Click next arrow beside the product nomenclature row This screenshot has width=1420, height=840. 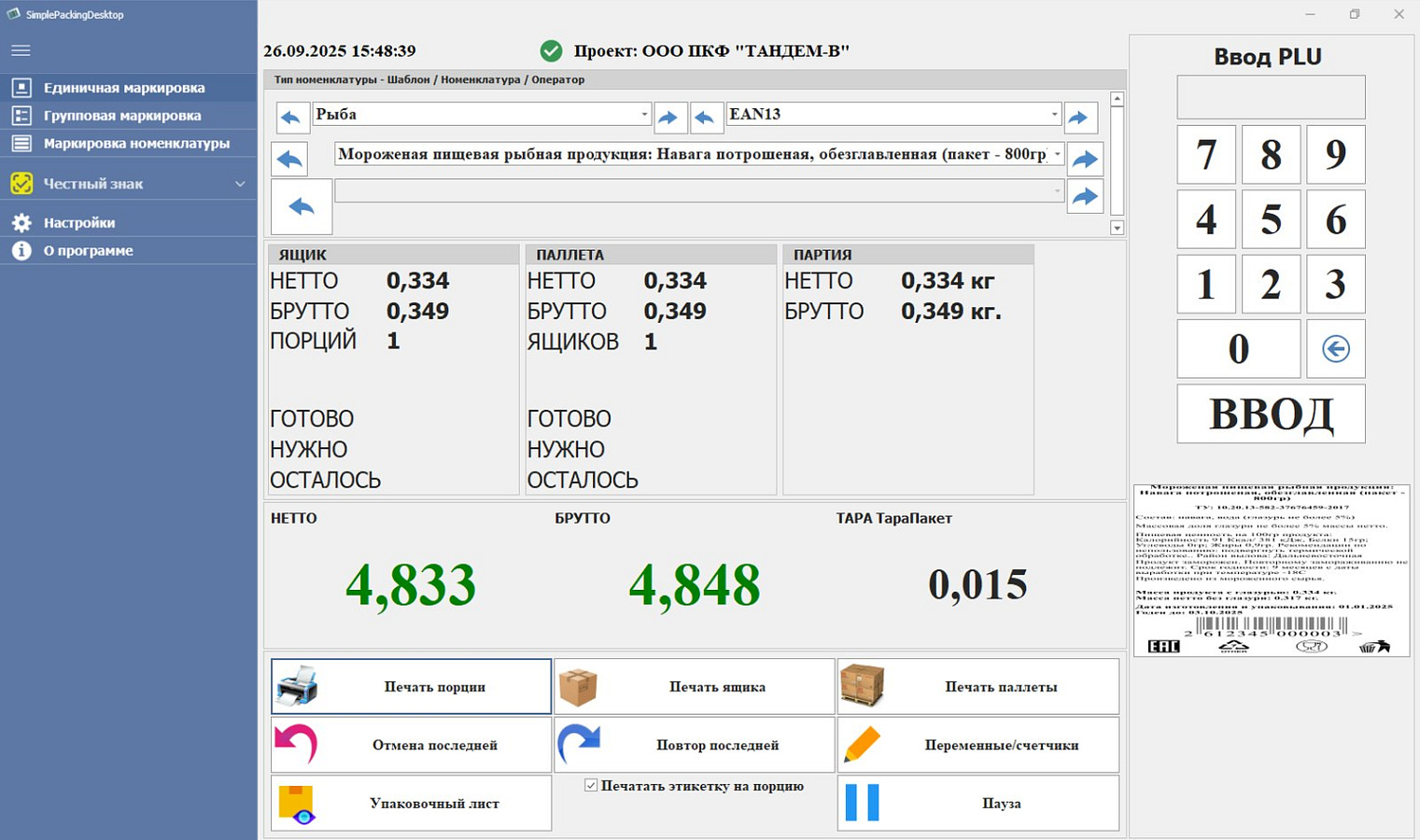point(1085,159)
